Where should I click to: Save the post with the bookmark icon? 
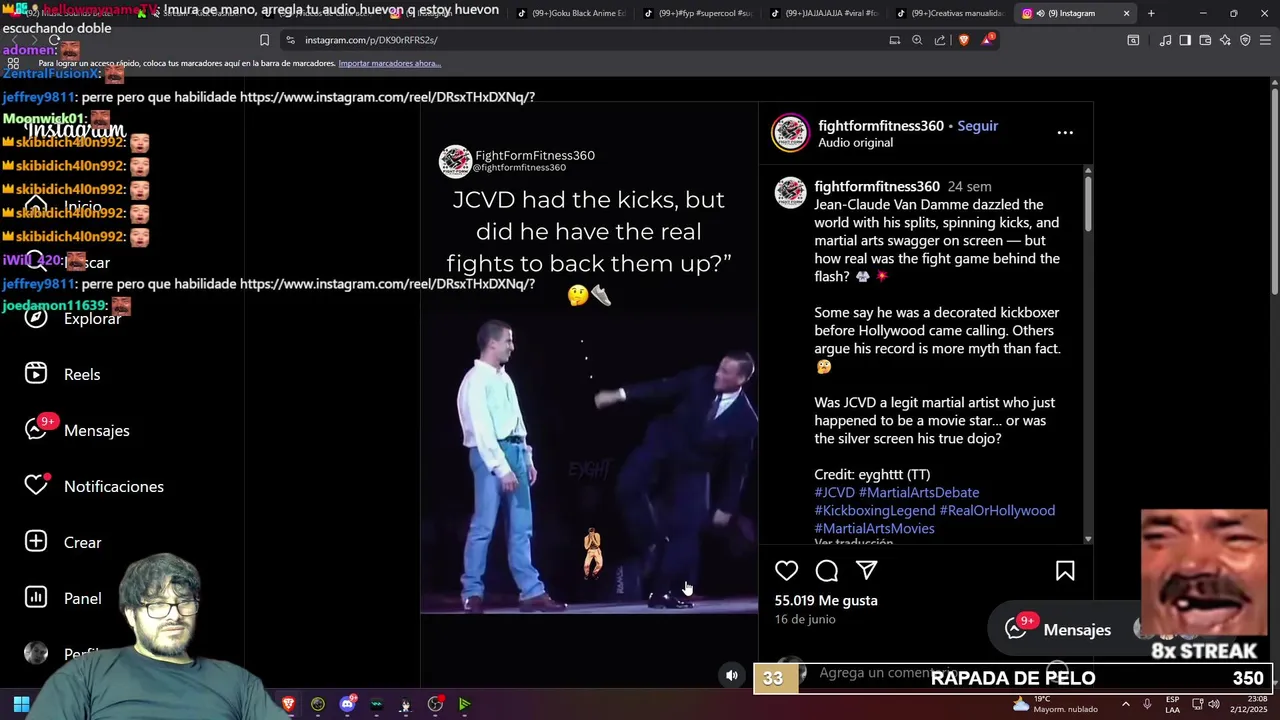tap(1065, 571)
